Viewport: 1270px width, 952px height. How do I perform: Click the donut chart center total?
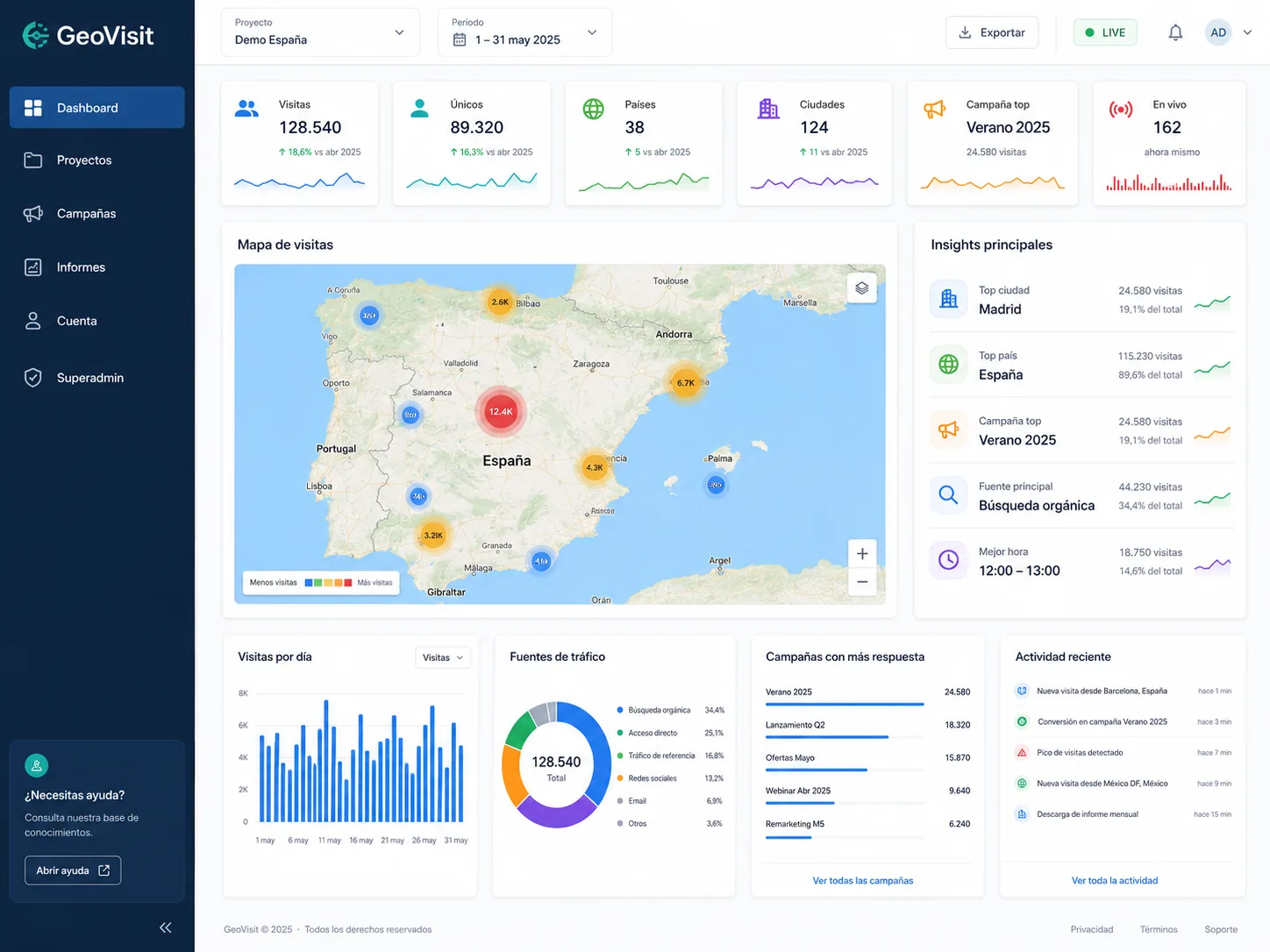pyautogui.click(x=556, y=767)
